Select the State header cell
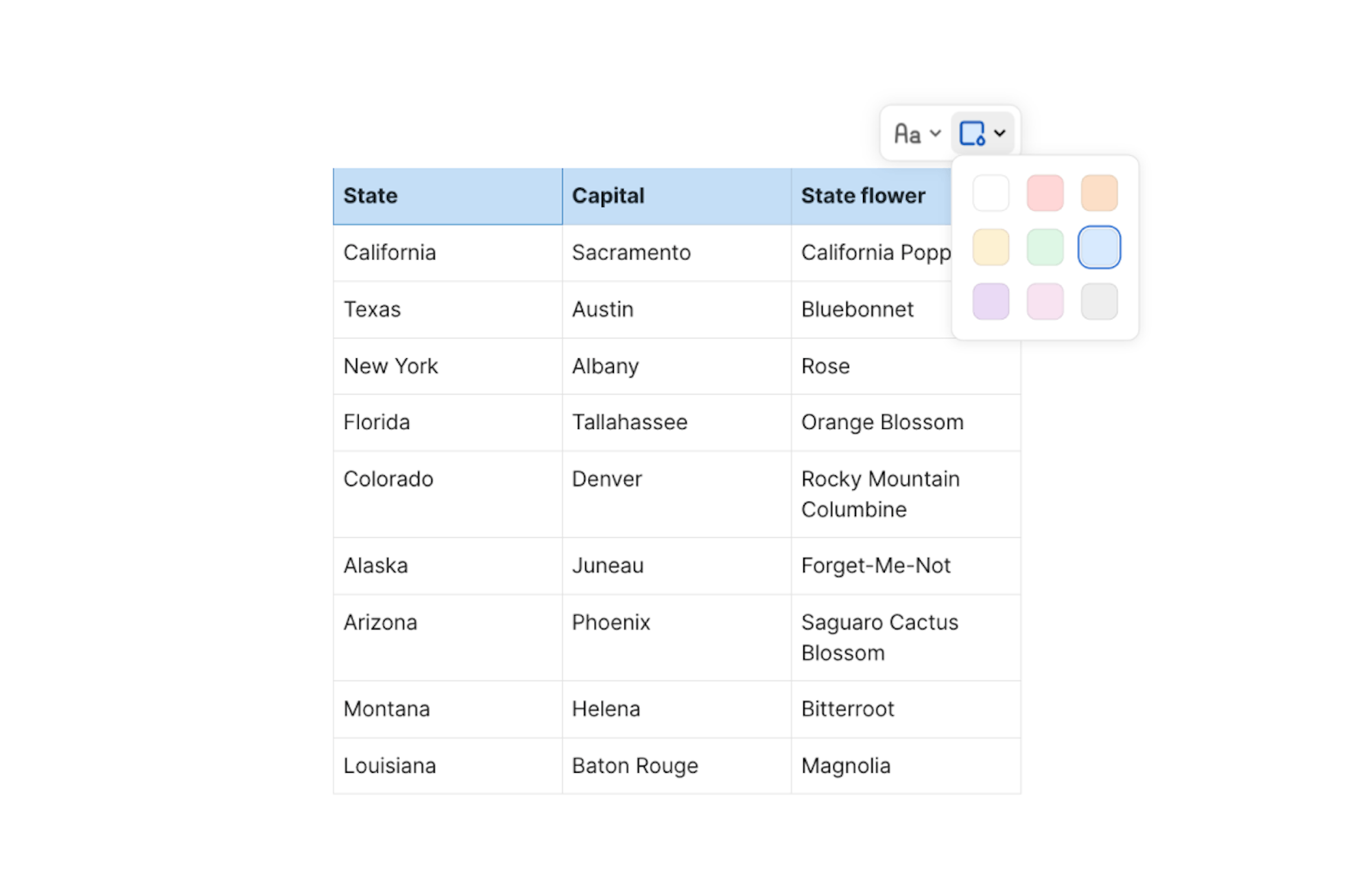 447,196
